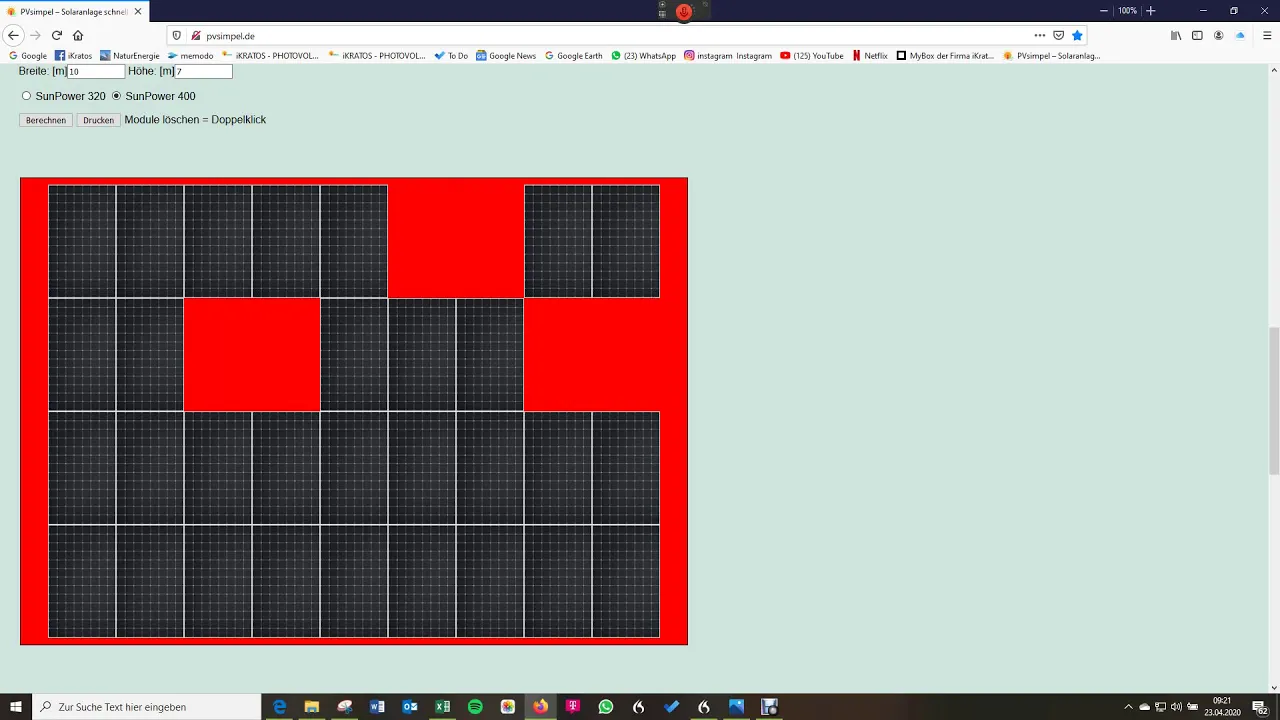Screen dimensions: 1280x720
Task: Select the SunPower 320 radio button
Action: (x=27, y=96)
